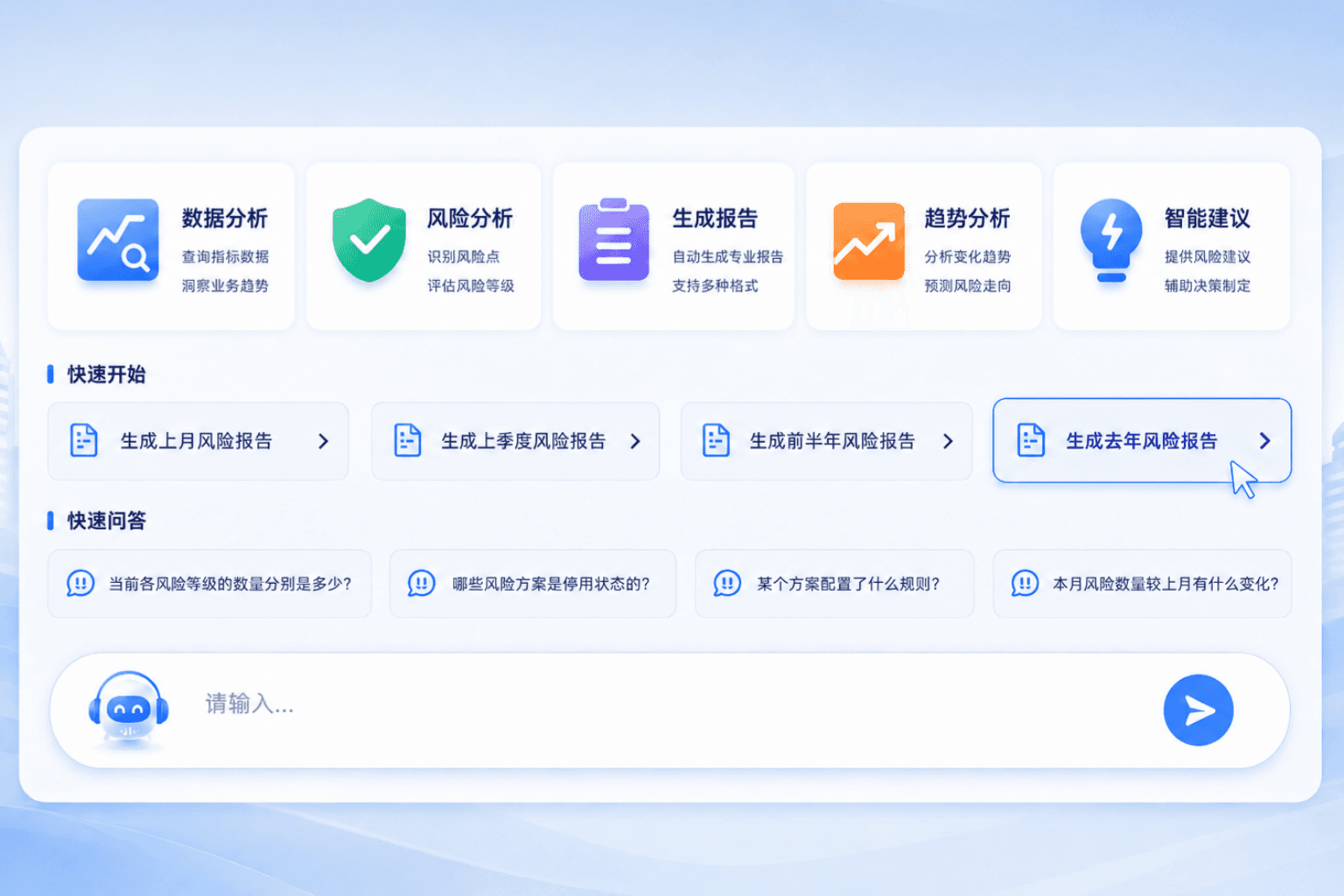Viewport: 1344px width, 896px height.
Task: Click document icon beside 生成去年风险报告
Action: coord(1031,440)
